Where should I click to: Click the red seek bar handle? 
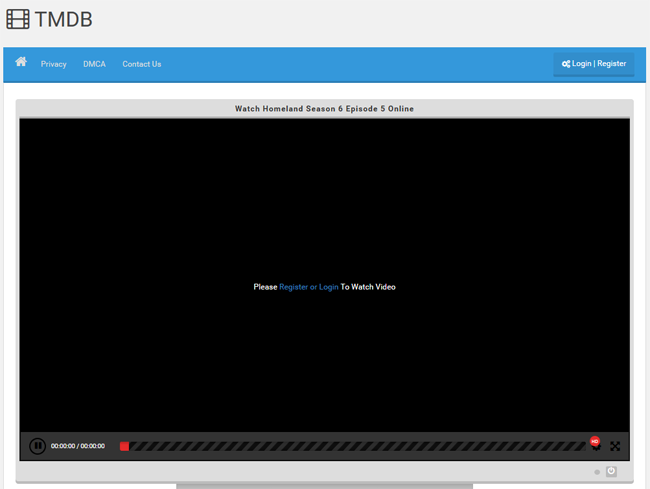click(x=124, y=446)
